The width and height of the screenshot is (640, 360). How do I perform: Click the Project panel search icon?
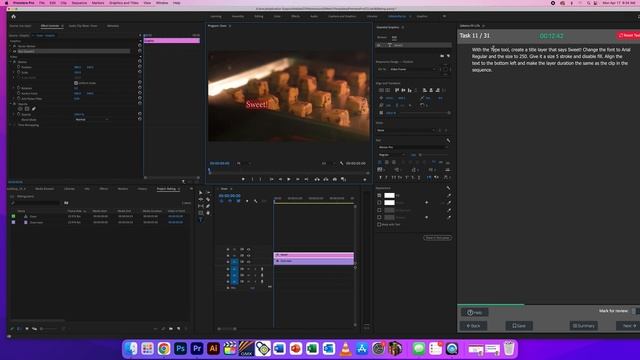(13, 203)
